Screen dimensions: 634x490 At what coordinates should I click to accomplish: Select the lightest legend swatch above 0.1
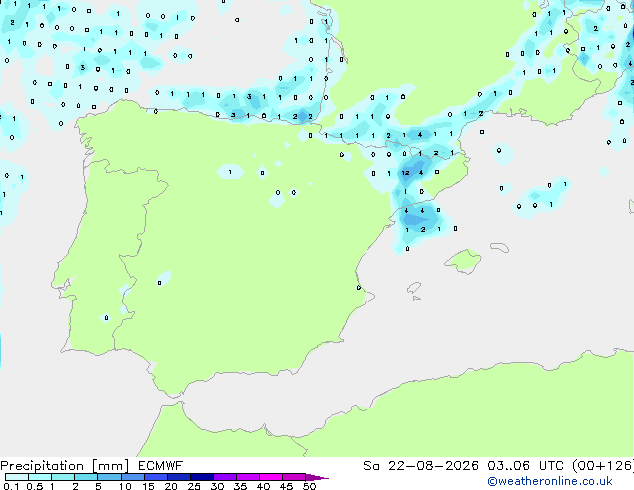17,477
